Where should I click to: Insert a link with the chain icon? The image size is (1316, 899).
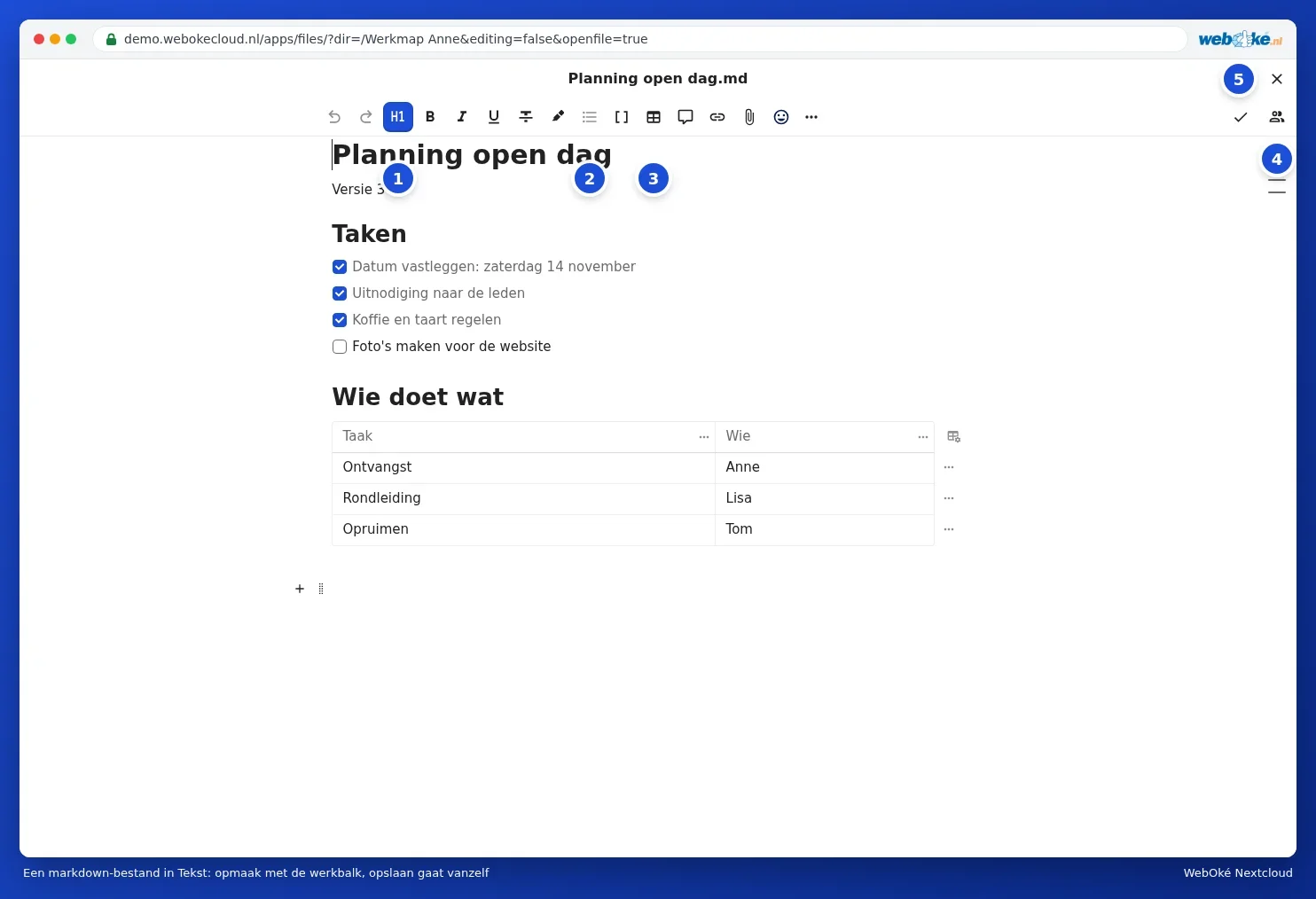pos(717,117)
